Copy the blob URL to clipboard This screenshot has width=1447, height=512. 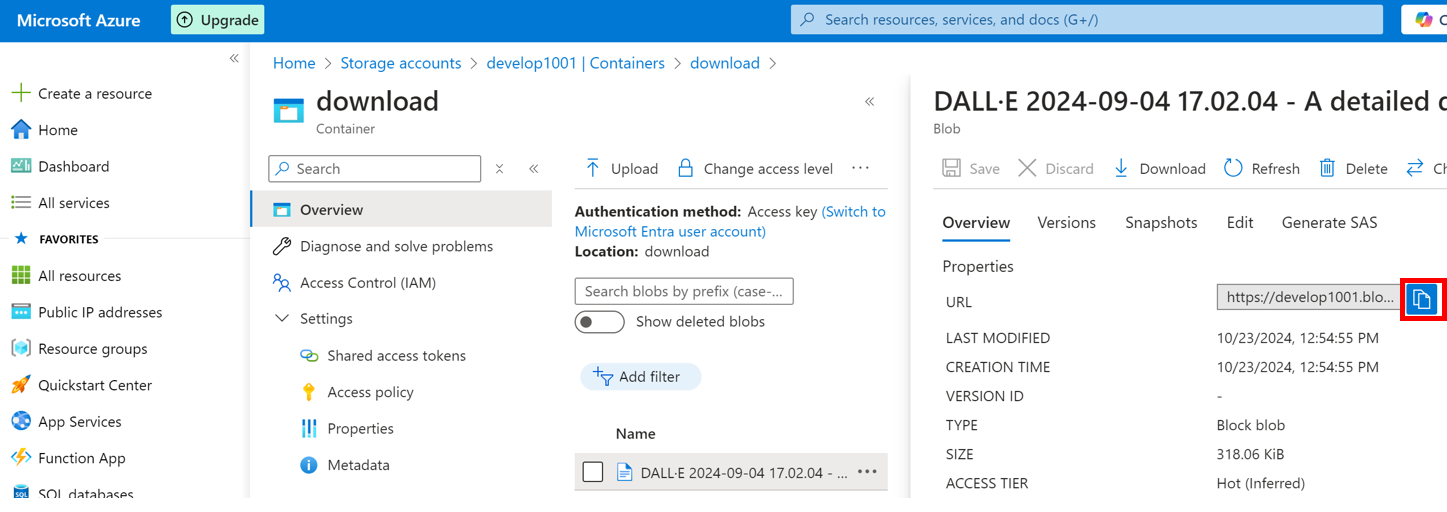point(1421,299)
